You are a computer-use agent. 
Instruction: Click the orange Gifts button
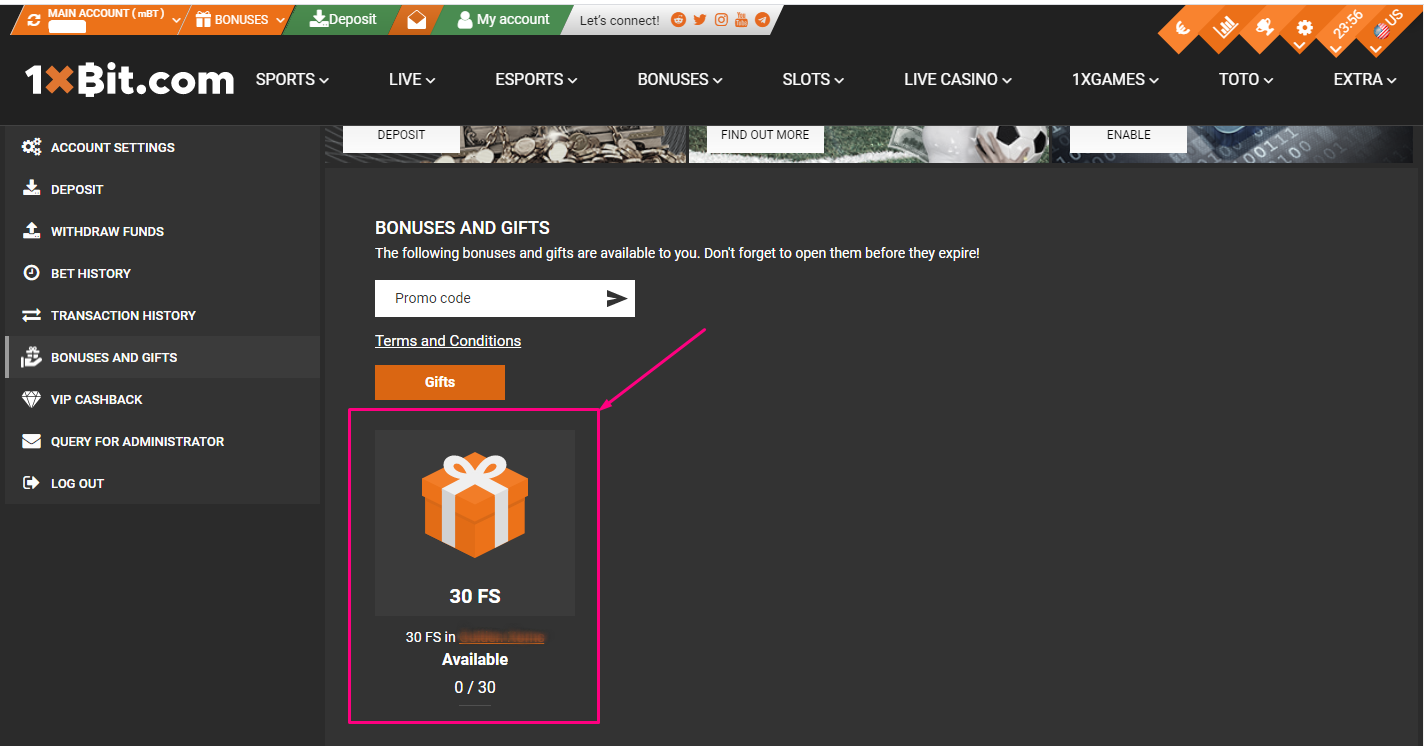pos(440,382)
